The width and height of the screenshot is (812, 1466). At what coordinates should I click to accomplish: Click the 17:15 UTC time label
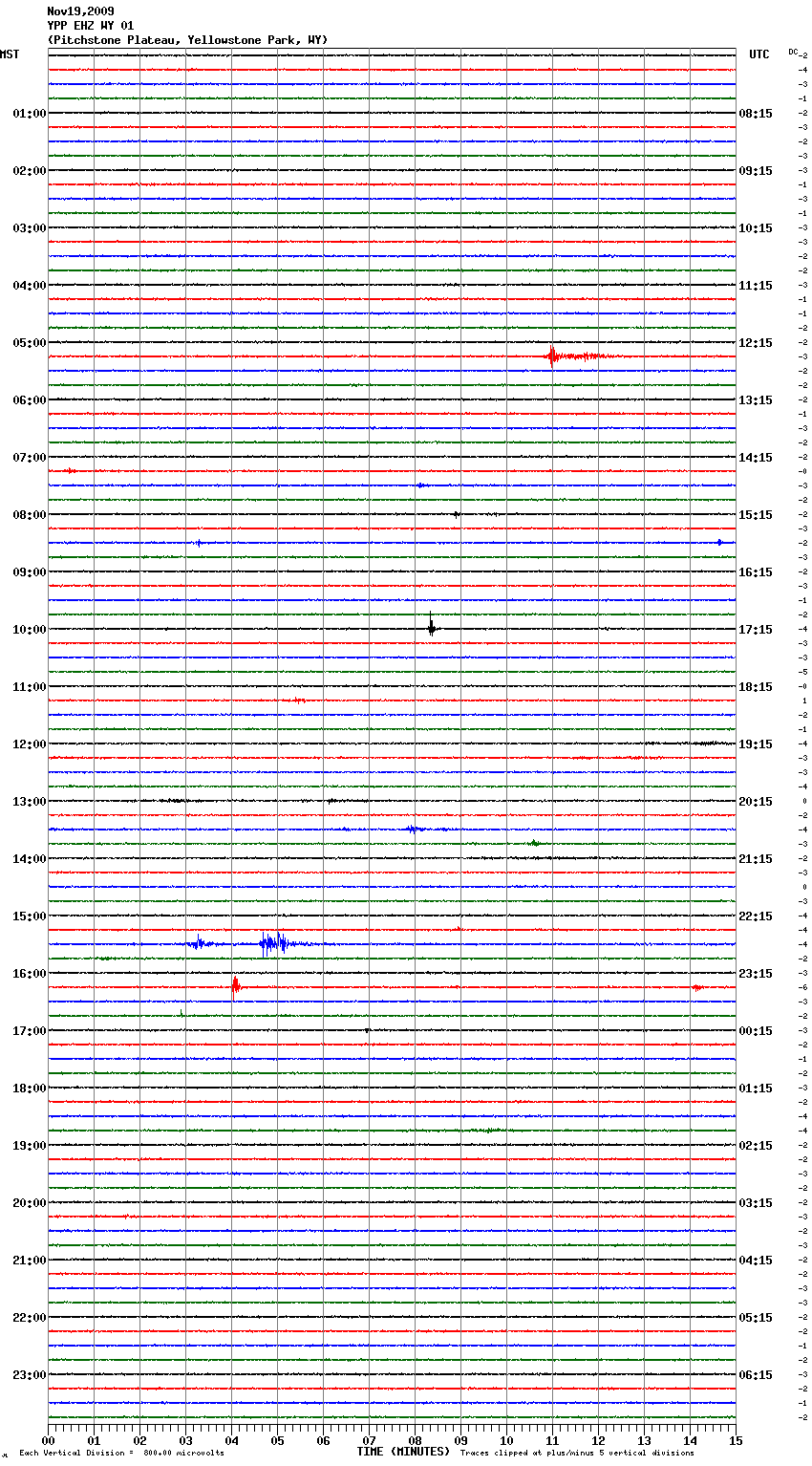(756, 630)
